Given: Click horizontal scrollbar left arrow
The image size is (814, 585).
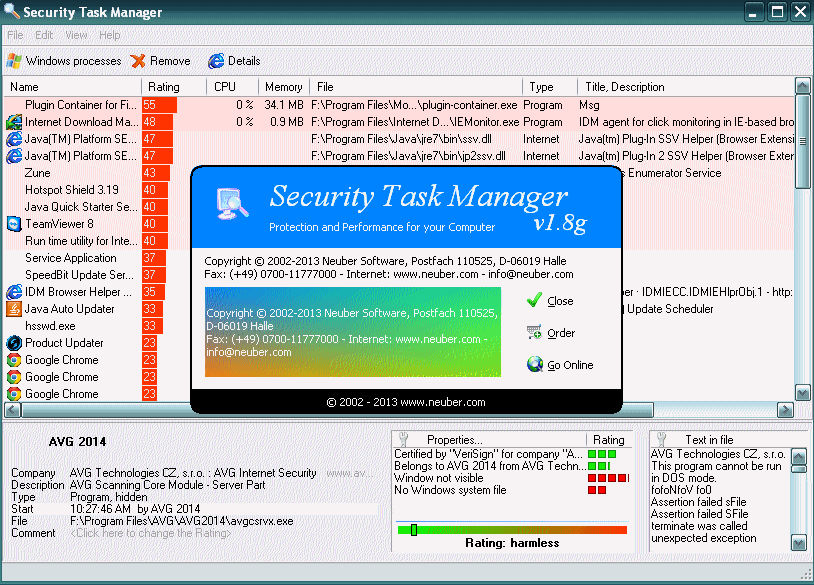Looking at the screenshot, I should pyautogui.click(x=12, y=410).
